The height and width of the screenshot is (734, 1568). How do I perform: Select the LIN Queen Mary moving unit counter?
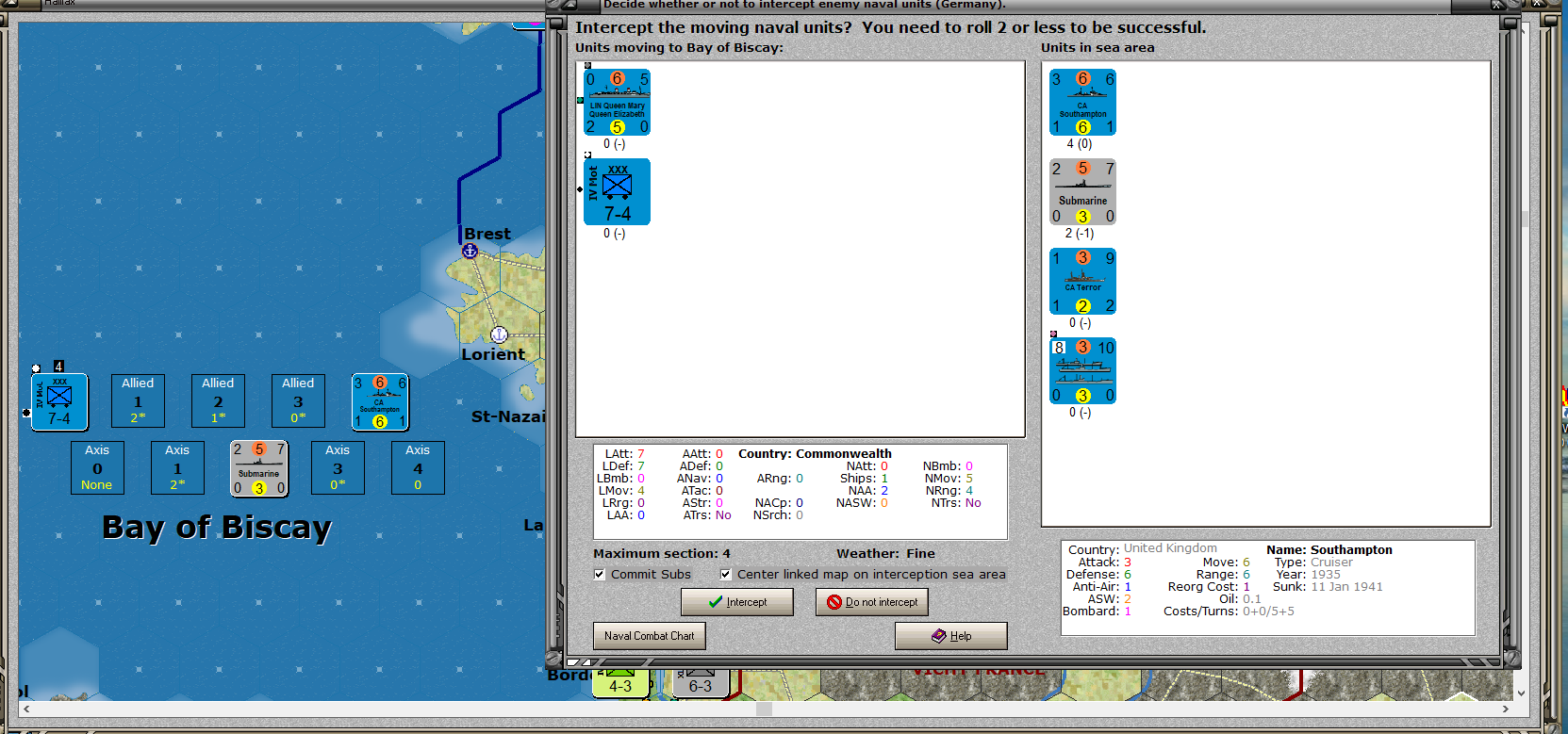pos(617,103)
